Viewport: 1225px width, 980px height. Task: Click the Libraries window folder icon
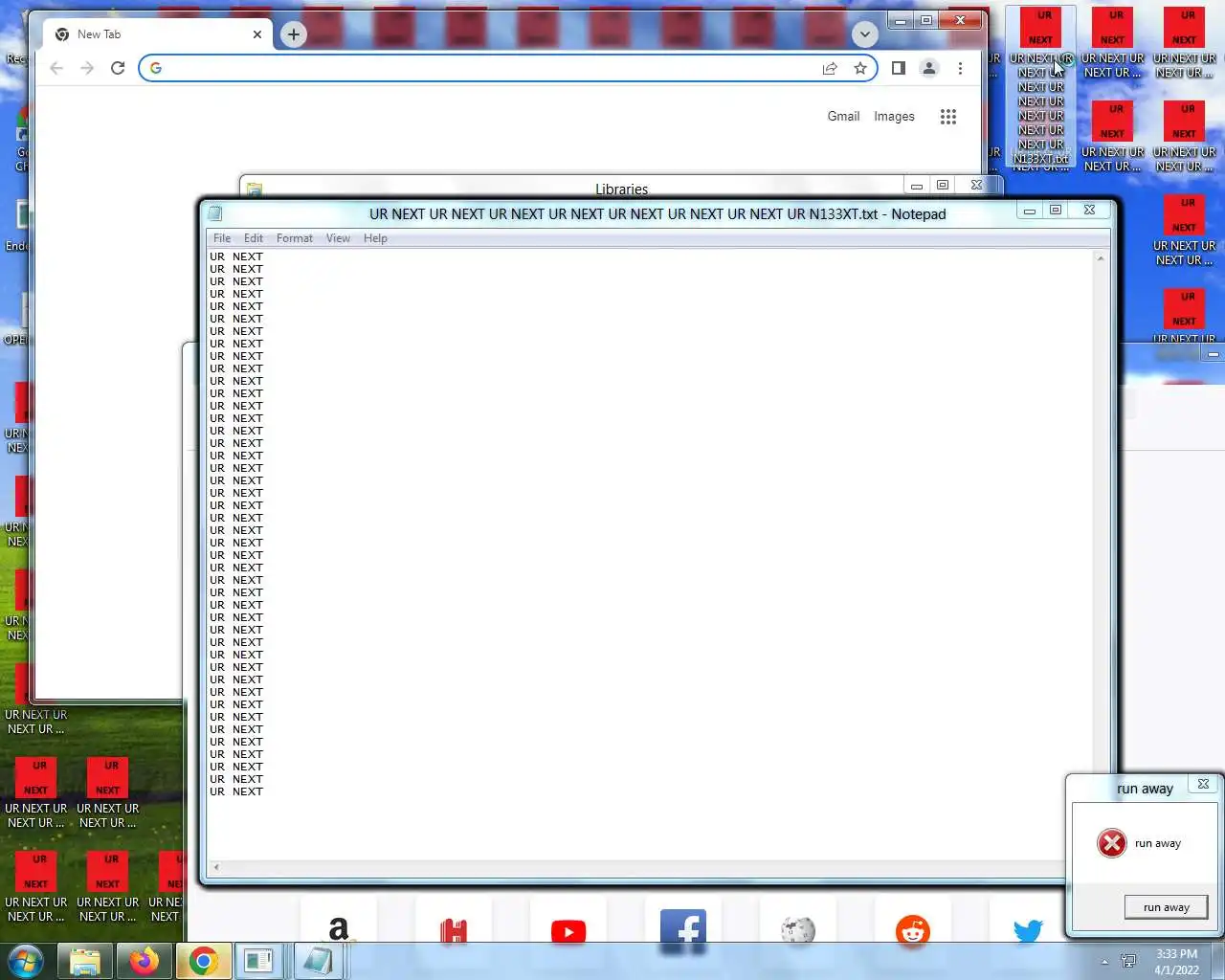[255, 189]
